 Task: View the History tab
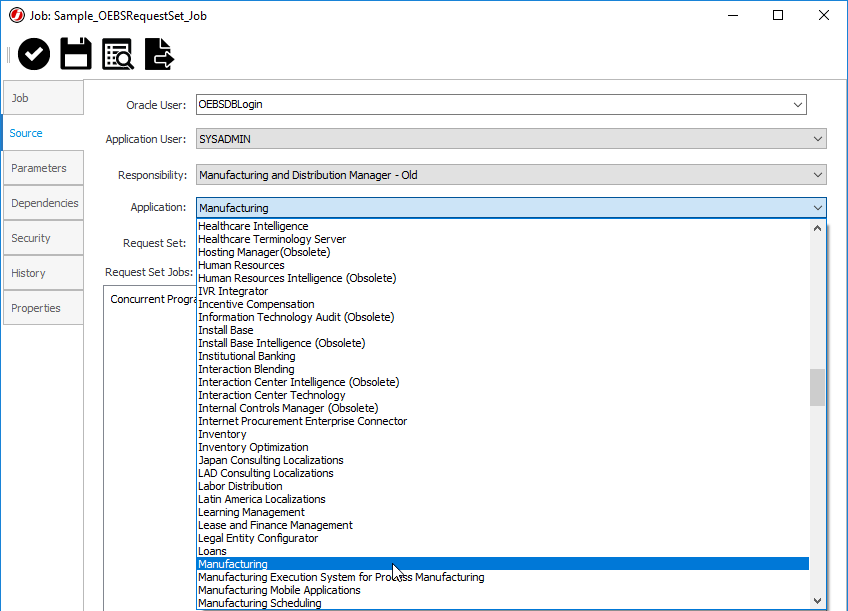pos(43,273)
